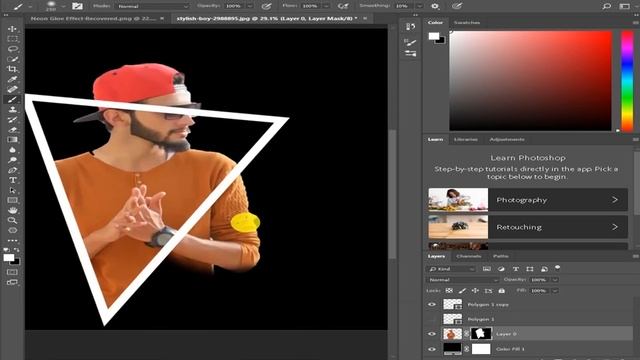The width and height of the screenshot is (640, 360).
Task: Select the Rectangular Marquee tool
Action: pos(12,39)
